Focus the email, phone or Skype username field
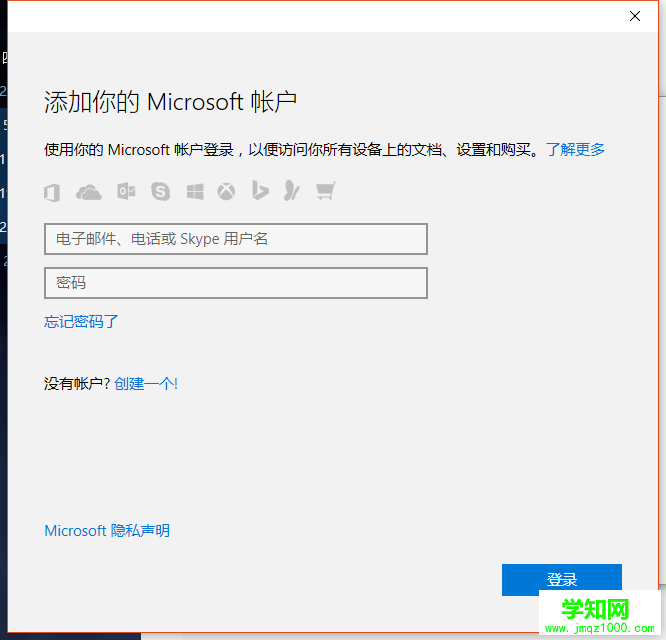This screenshot has height=640, width=666. pyautogui.click(x=236, y=239)
